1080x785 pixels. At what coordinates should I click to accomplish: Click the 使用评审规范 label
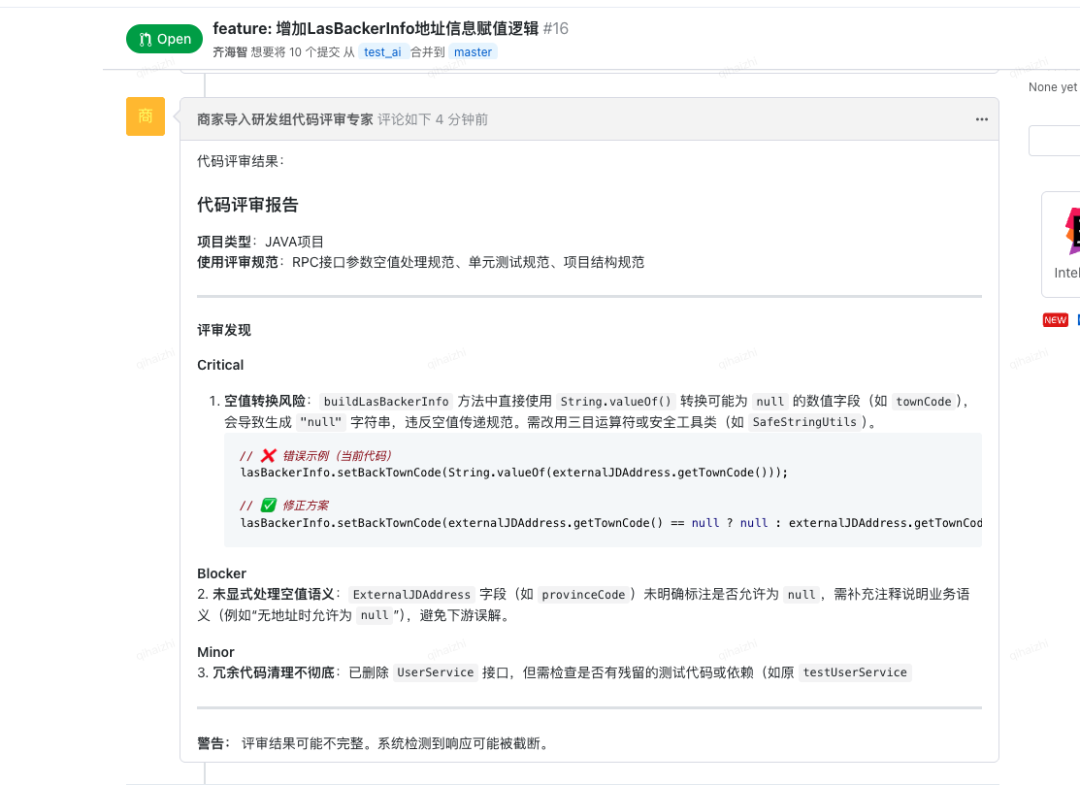click(x=238, y=262)
